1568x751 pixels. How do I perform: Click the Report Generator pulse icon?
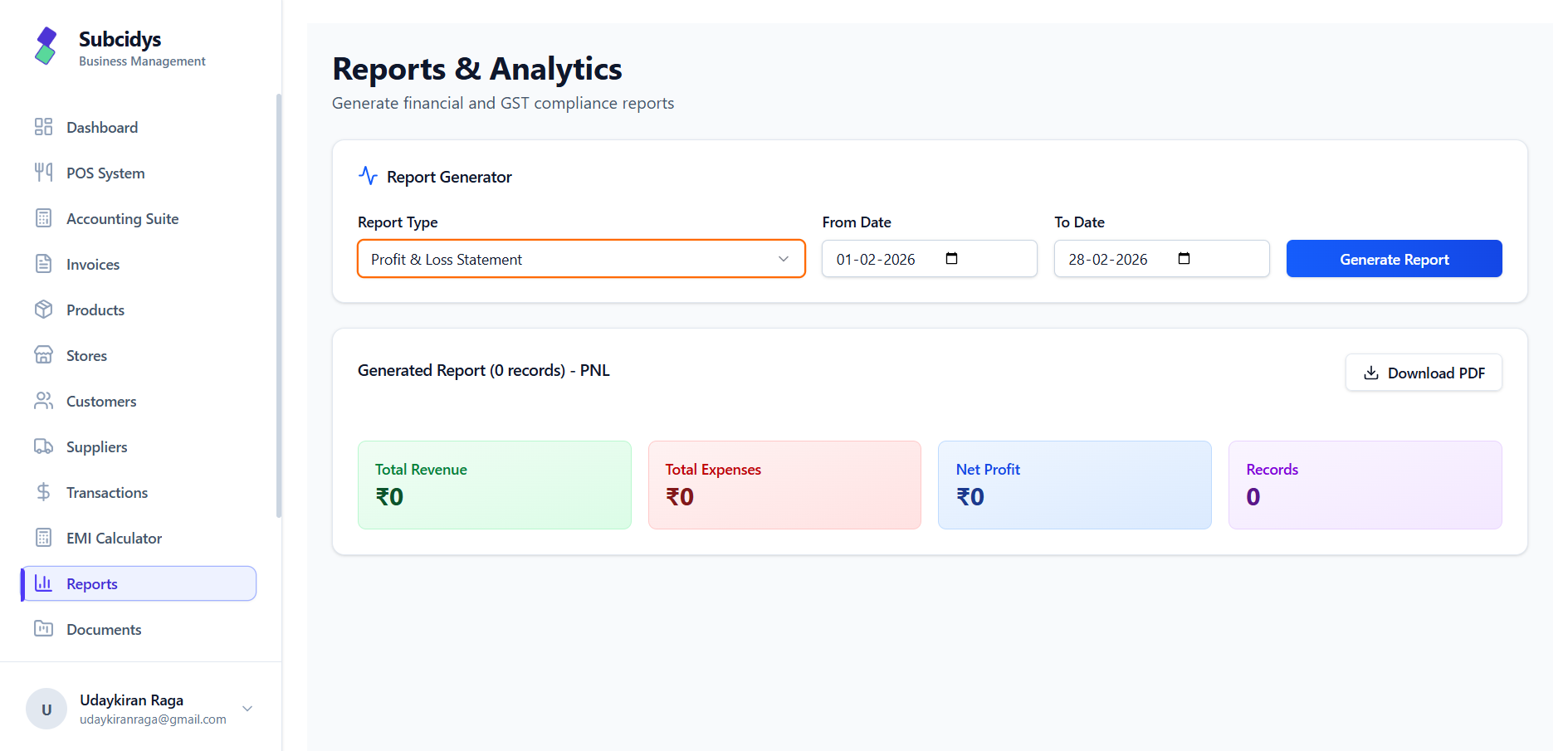(x=368, y=176)
